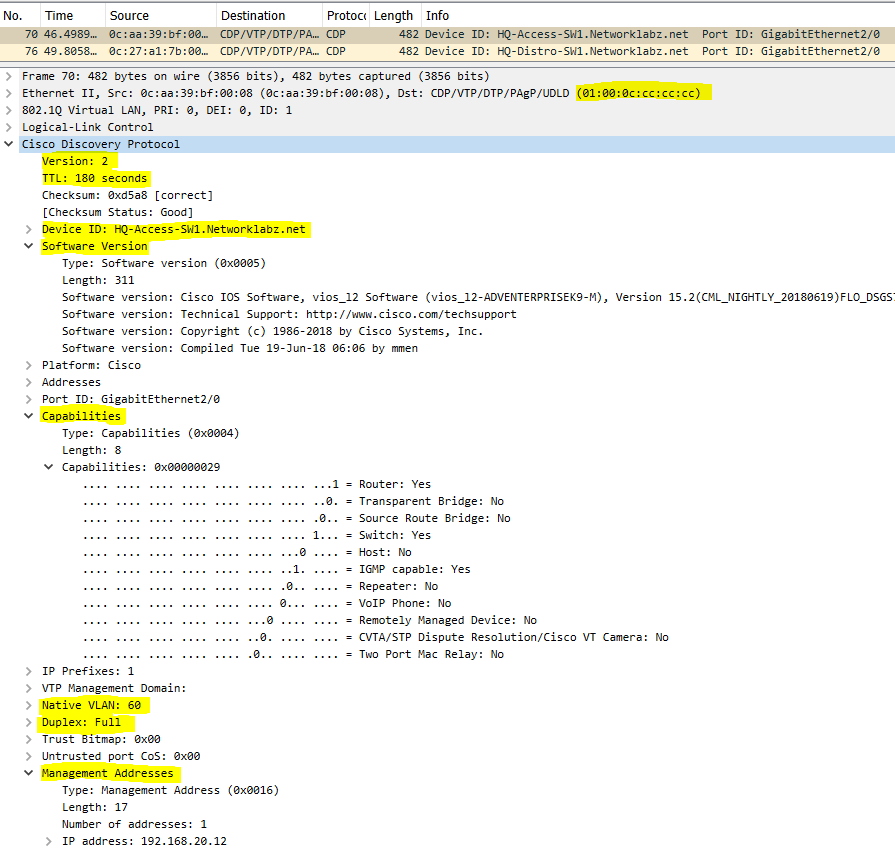This screenshot has width=895, height=853.
Task: Select the VoIP Phone: No bit
Action: click(x=267, y=603)
